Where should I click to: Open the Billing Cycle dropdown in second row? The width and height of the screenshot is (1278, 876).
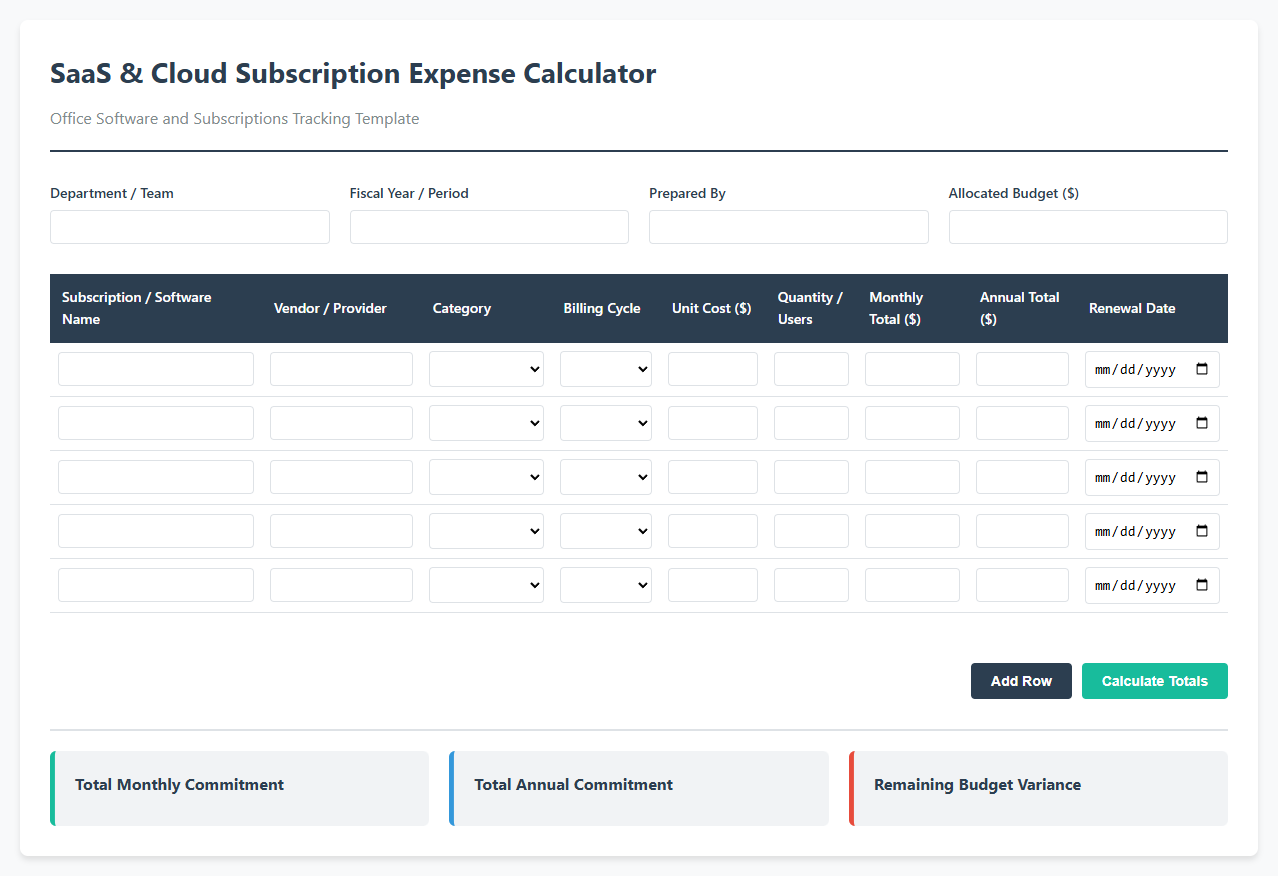pyautogui.click(x=606, y=423)
